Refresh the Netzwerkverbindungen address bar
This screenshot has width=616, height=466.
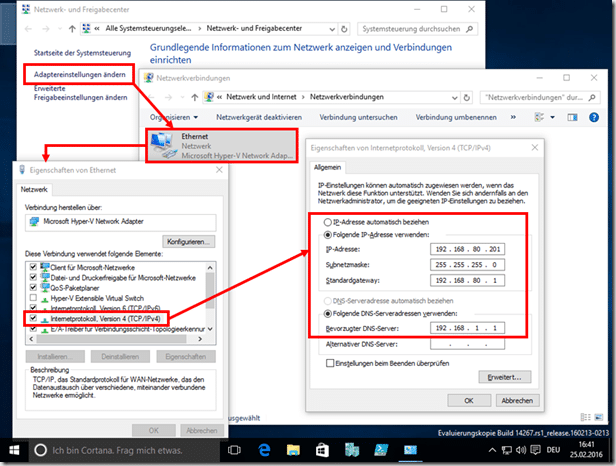pyautogui.click(x=466, y=97)
